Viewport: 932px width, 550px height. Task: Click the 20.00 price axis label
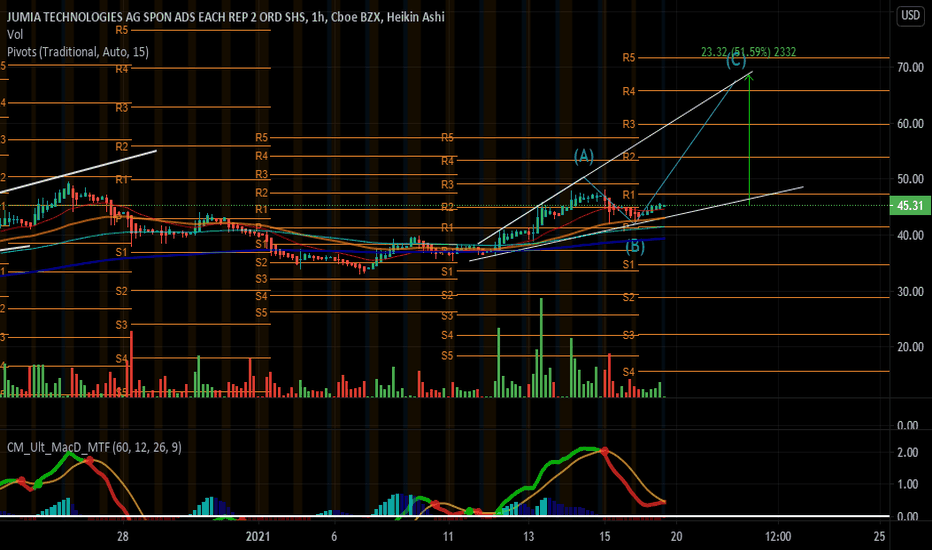(910, 347)
